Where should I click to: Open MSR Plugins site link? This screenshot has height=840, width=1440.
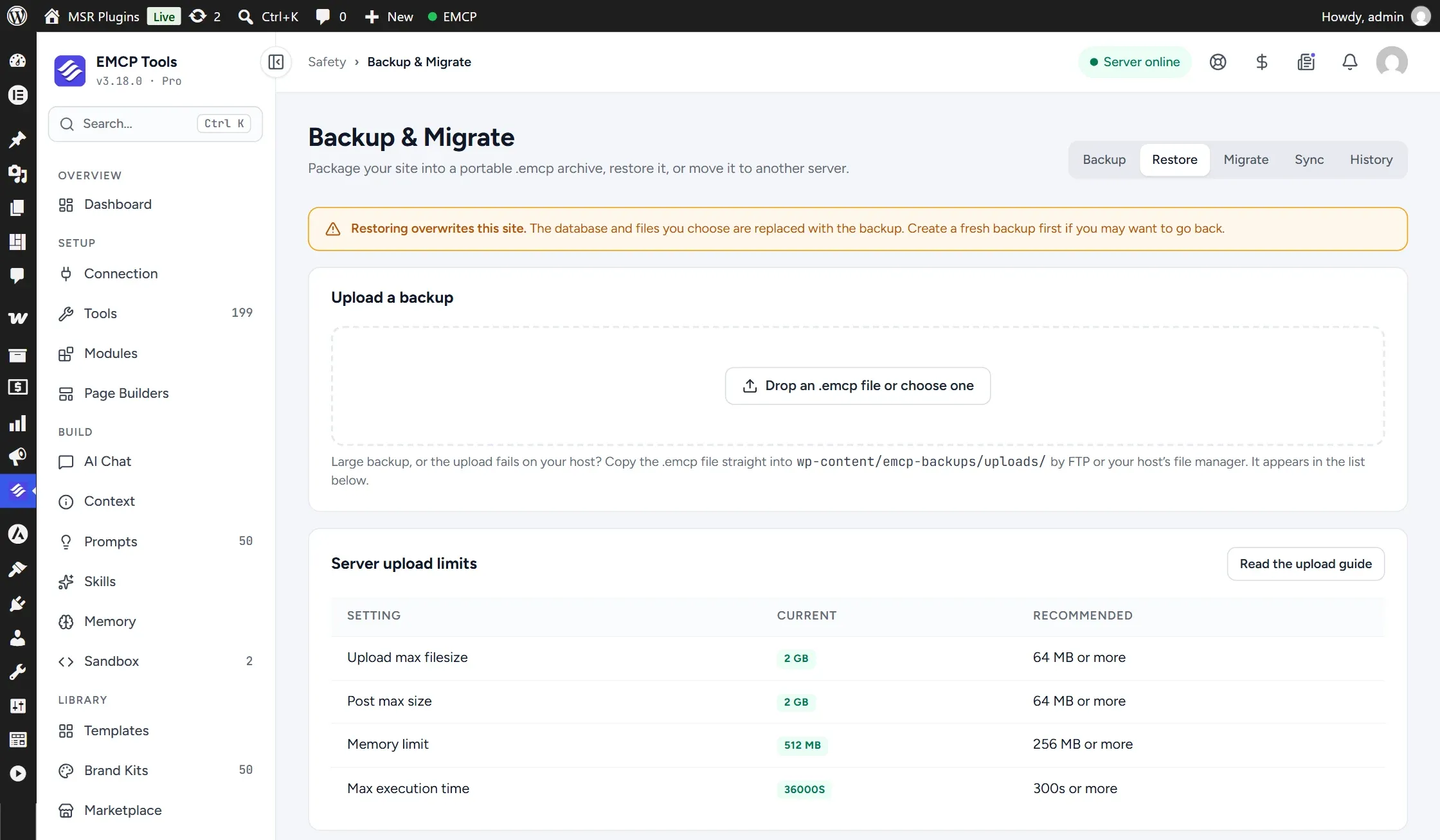pos(91,16)
